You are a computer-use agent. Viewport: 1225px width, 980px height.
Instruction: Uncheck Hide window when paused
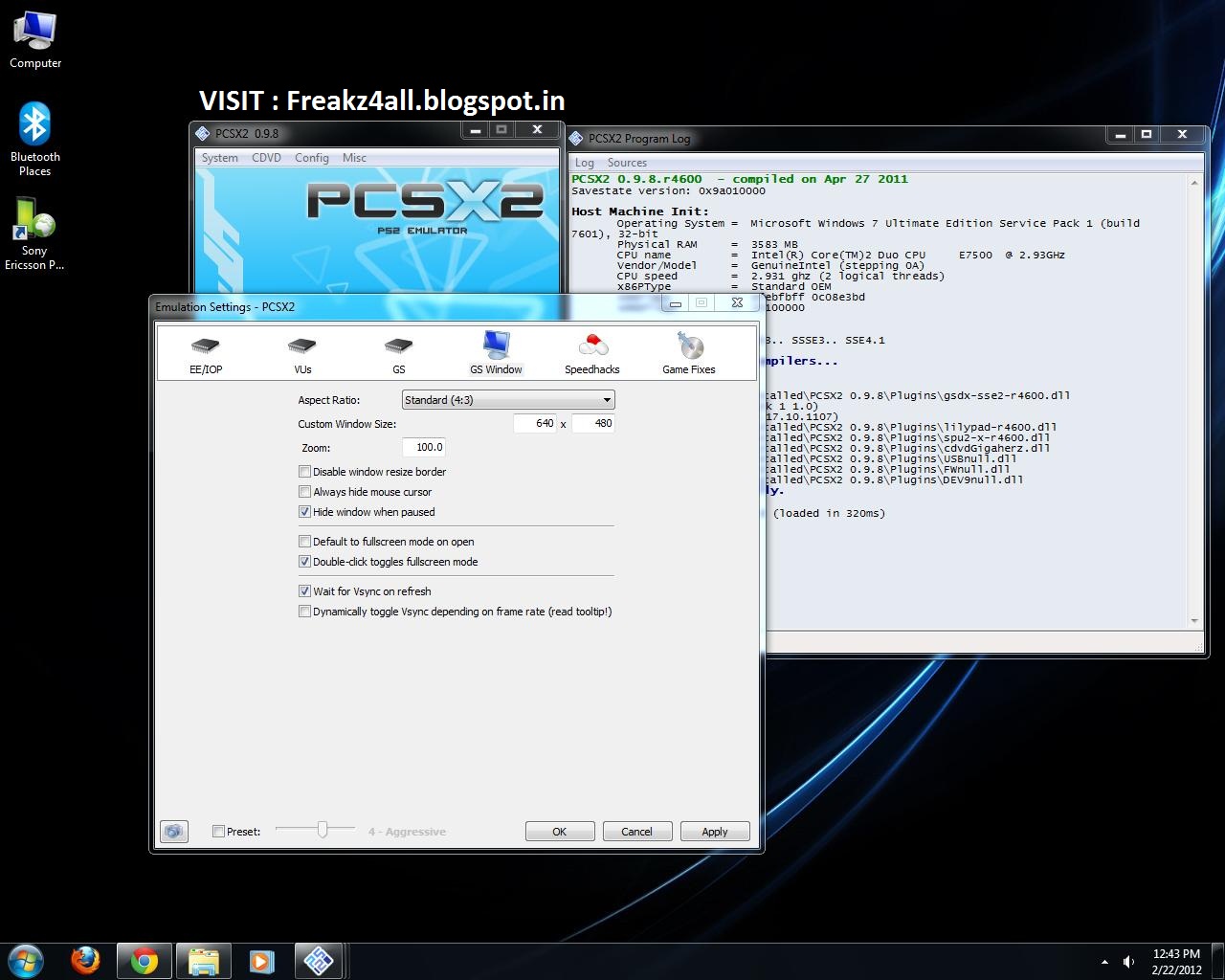pos(304,511)
